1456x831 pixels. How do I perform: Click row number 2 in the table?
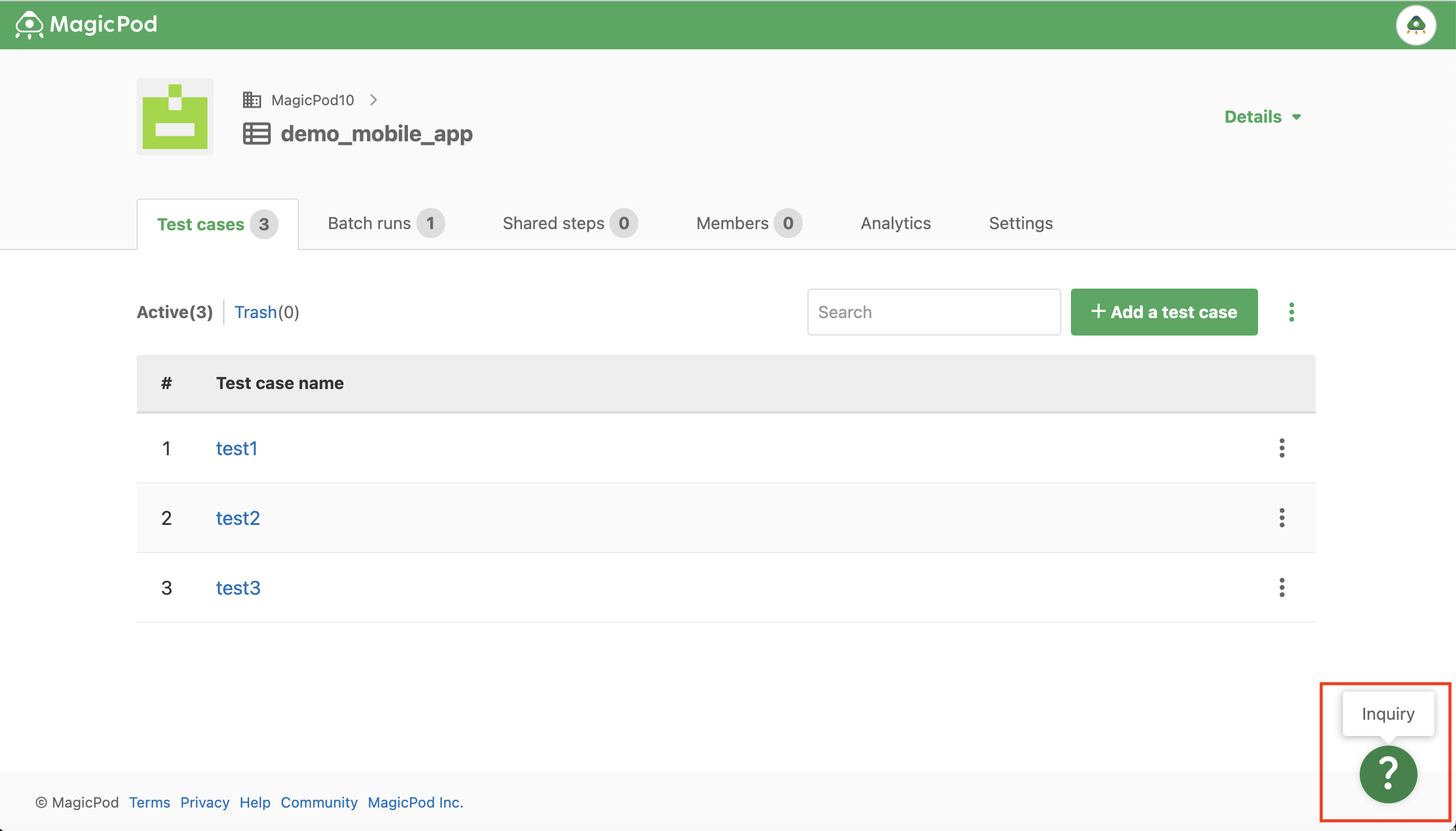tap(167, 518)
